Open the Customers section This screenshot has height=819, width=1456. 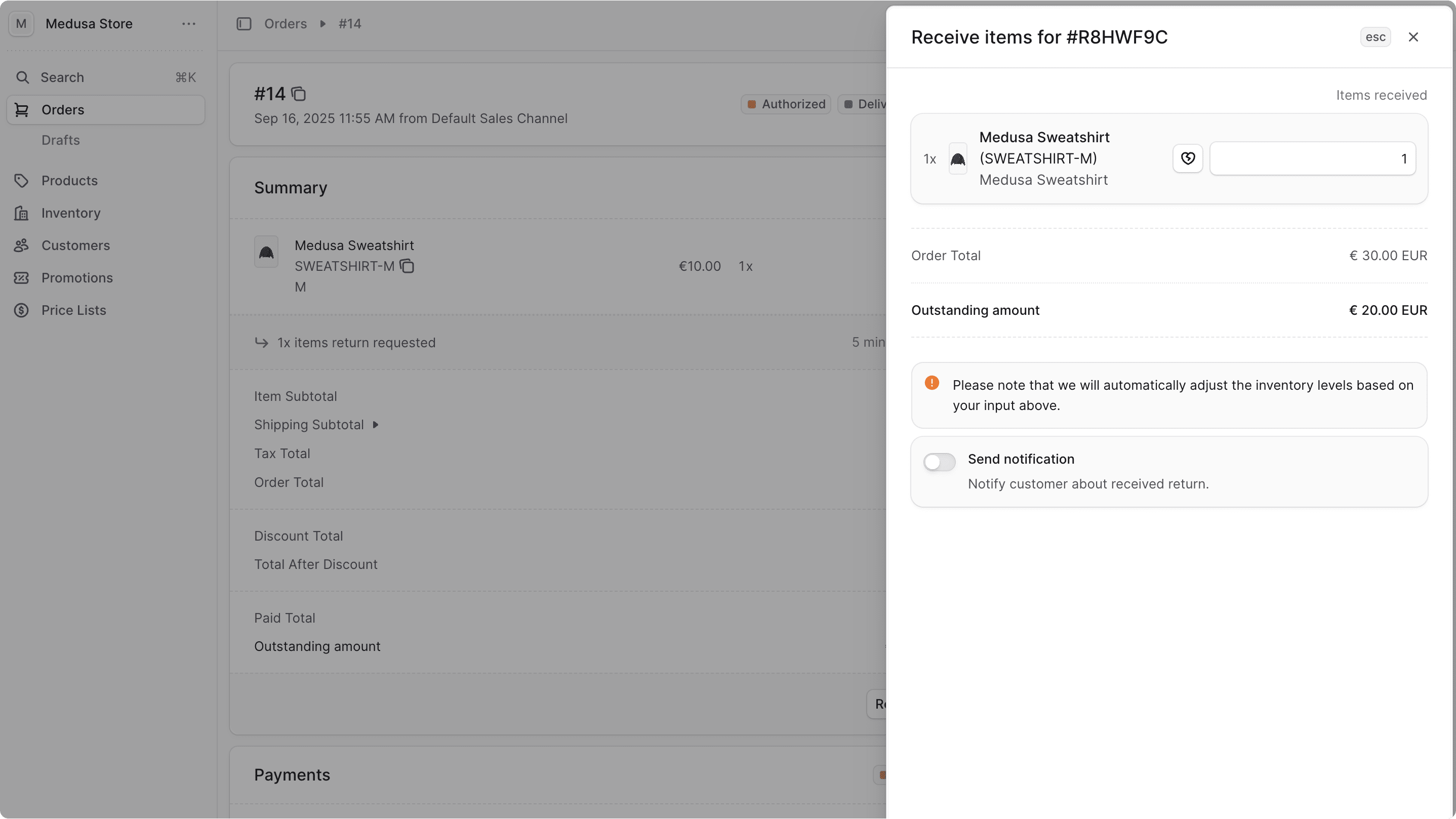coord(76,245)
